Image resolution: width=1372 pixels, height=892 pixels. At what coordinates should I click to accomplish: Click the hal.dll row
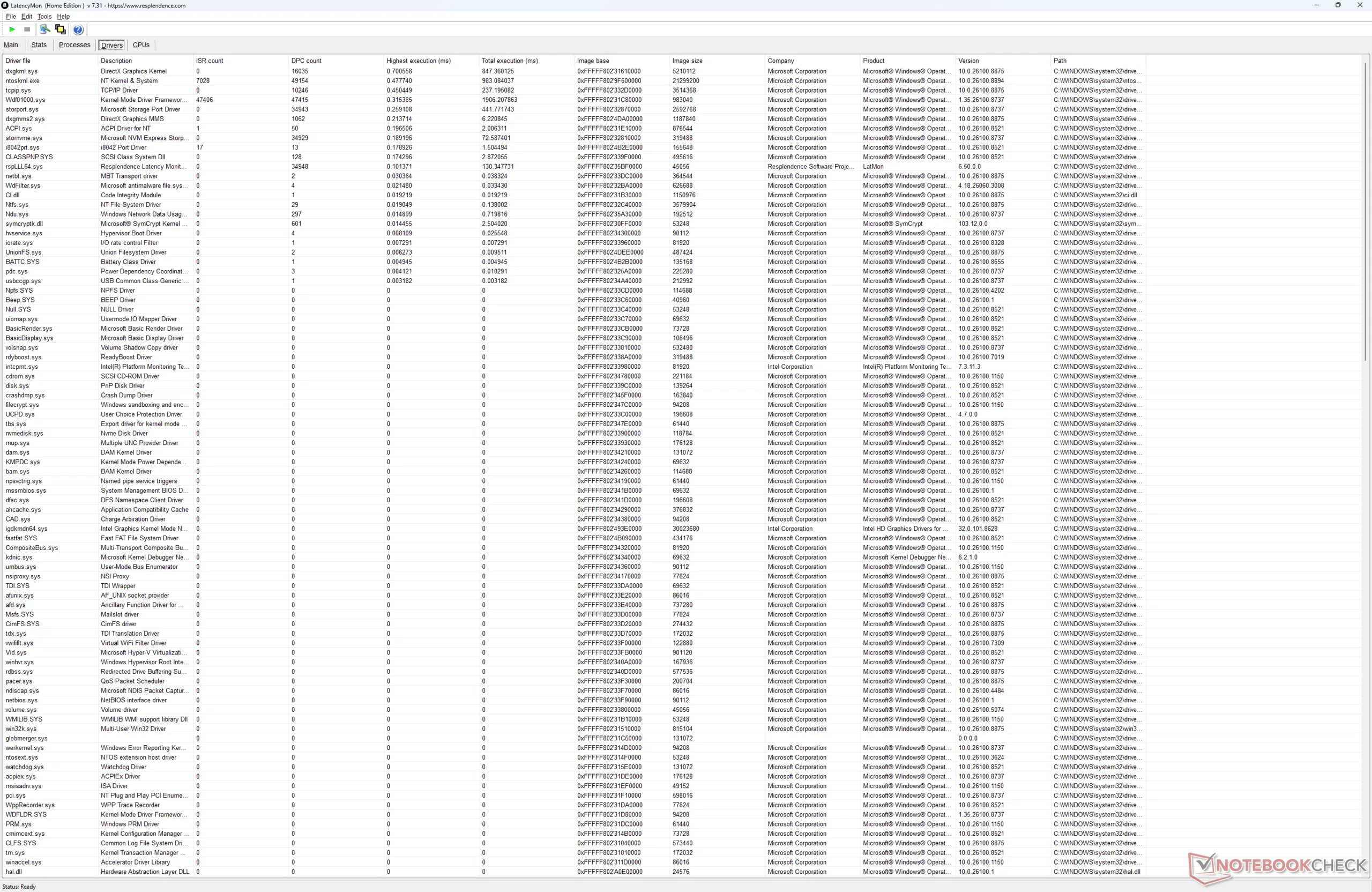574,872
